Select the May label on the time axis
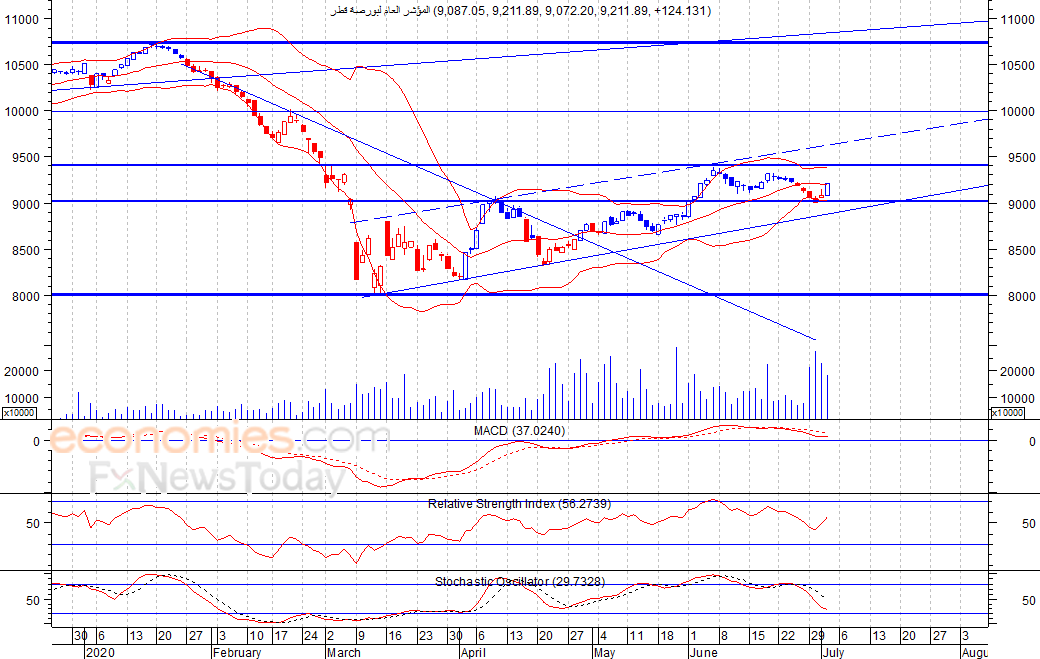 tap(604, 652)
